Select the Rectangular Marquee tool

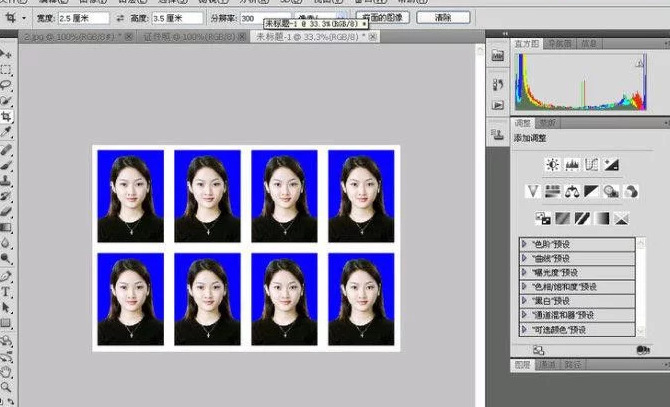click(6, 70)
